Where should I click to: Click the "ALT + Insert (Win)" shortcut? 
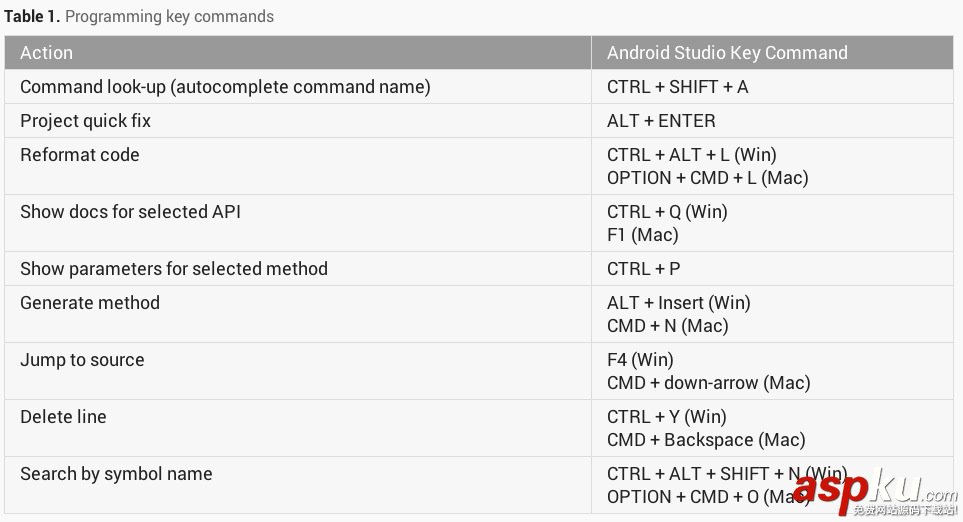678,303
